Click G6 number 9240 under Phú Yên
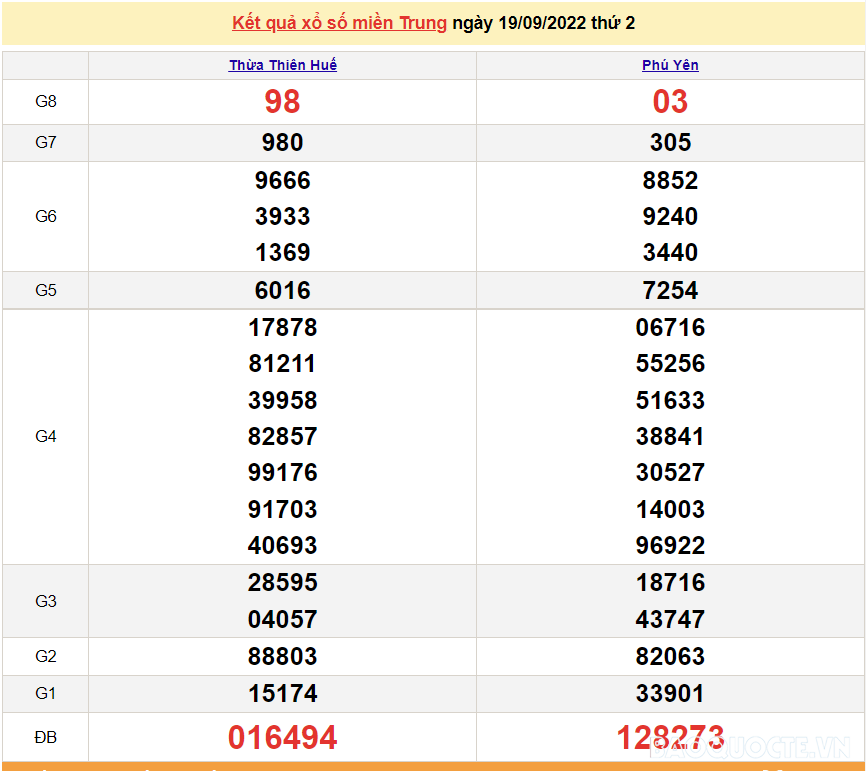866x771 pixels. 670,216
